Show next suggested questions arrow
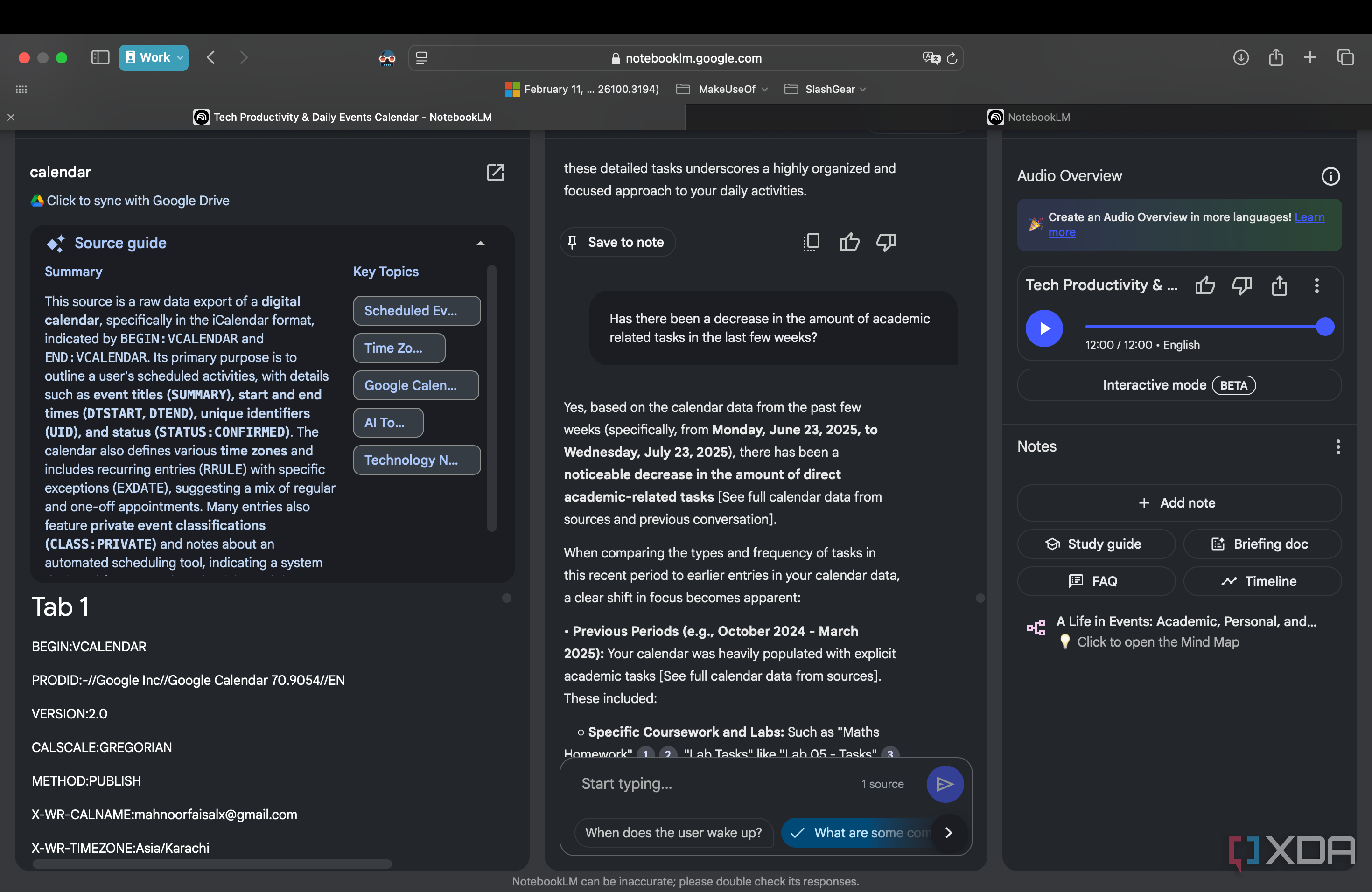This screenshot has width=1372, height=892. pos(949,833)
